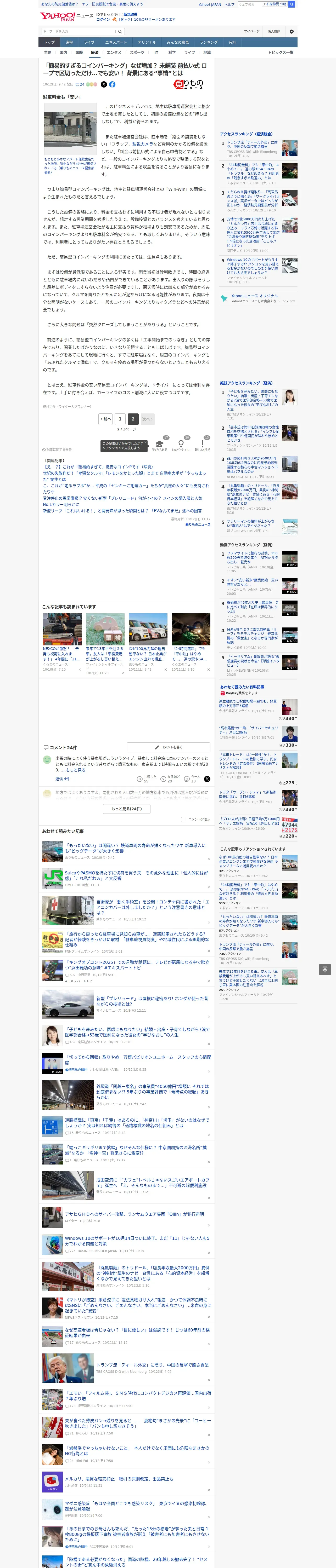Image resolution: width=336 pixels, height=1568 pixels.
Task: React with the 新しい視点 exclamation icon
Action: tap(203, 444)
